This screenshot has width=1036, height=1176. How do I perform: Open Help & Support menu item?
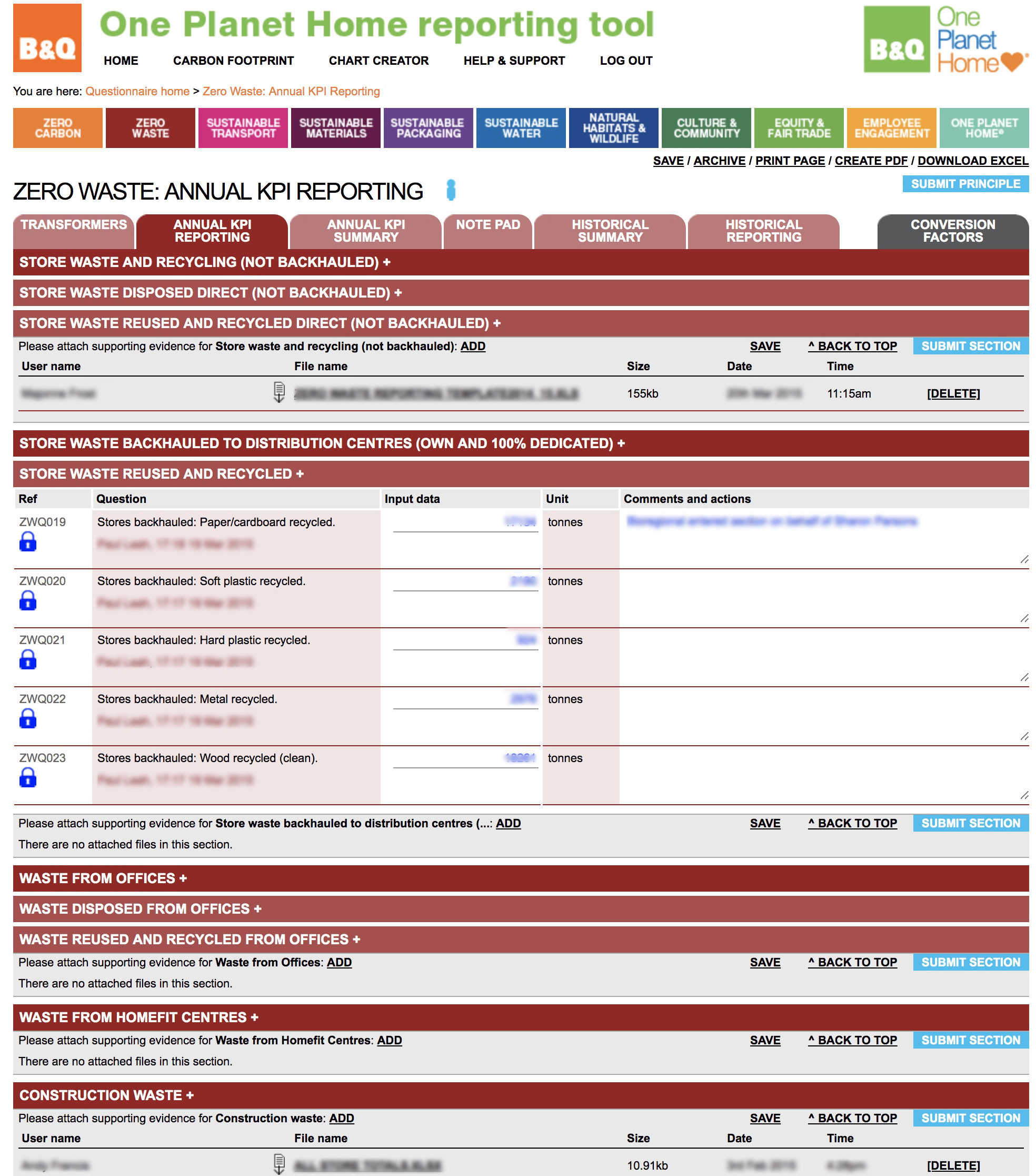point(514,61)
